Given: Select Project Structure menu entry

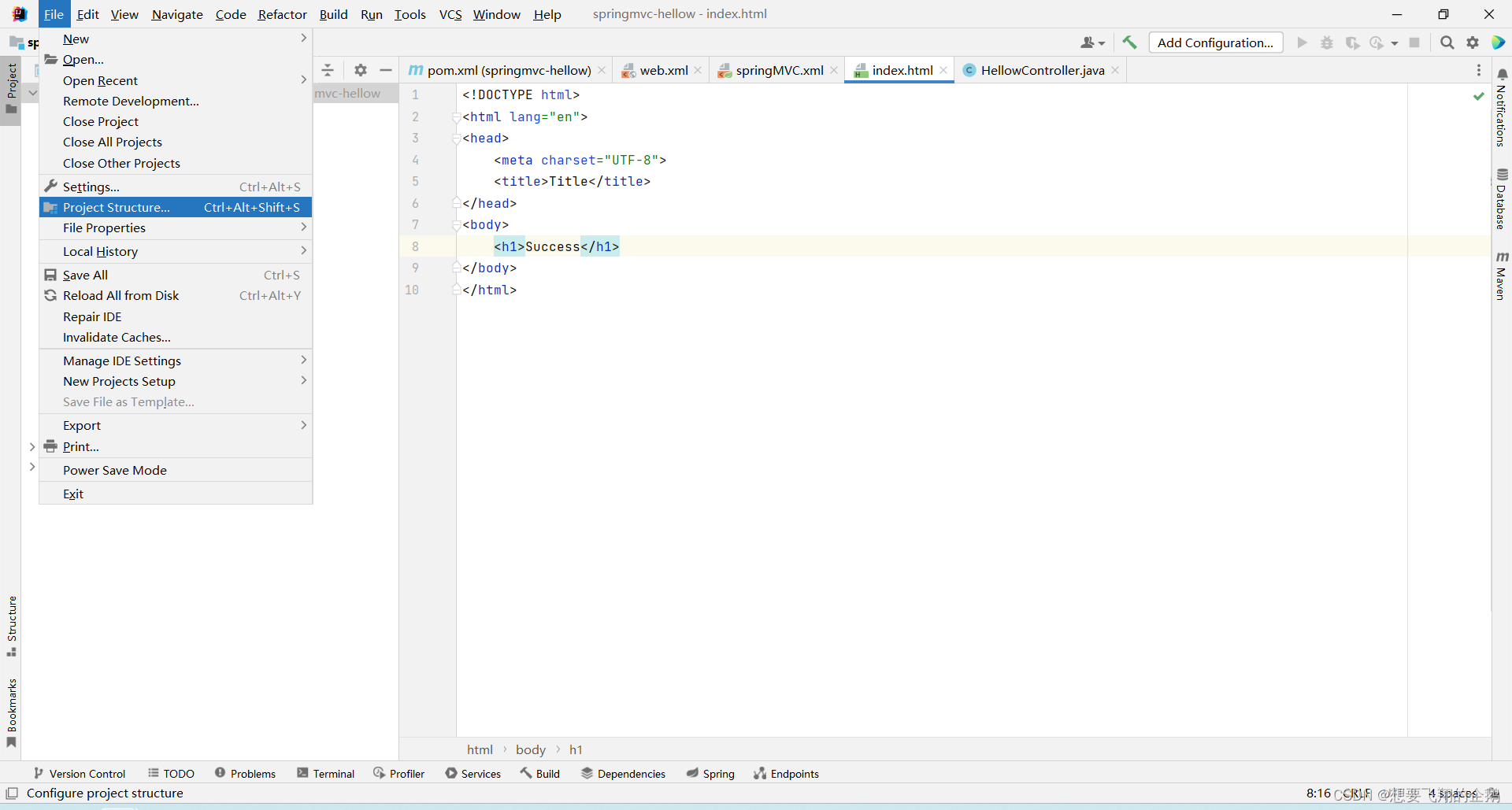Looking at the screenshot, I should pyautogui.click(x=176, y=207).
